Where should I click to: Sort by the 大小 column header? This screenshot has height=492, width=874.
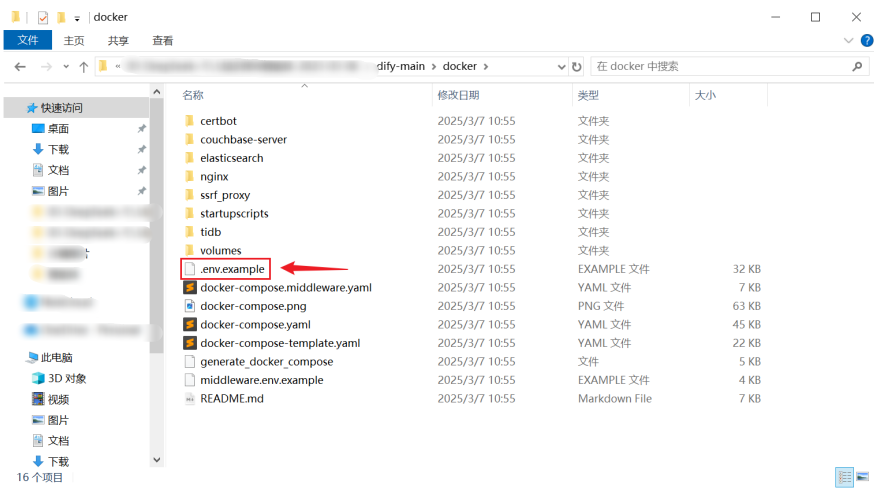(x=705, y=95)
